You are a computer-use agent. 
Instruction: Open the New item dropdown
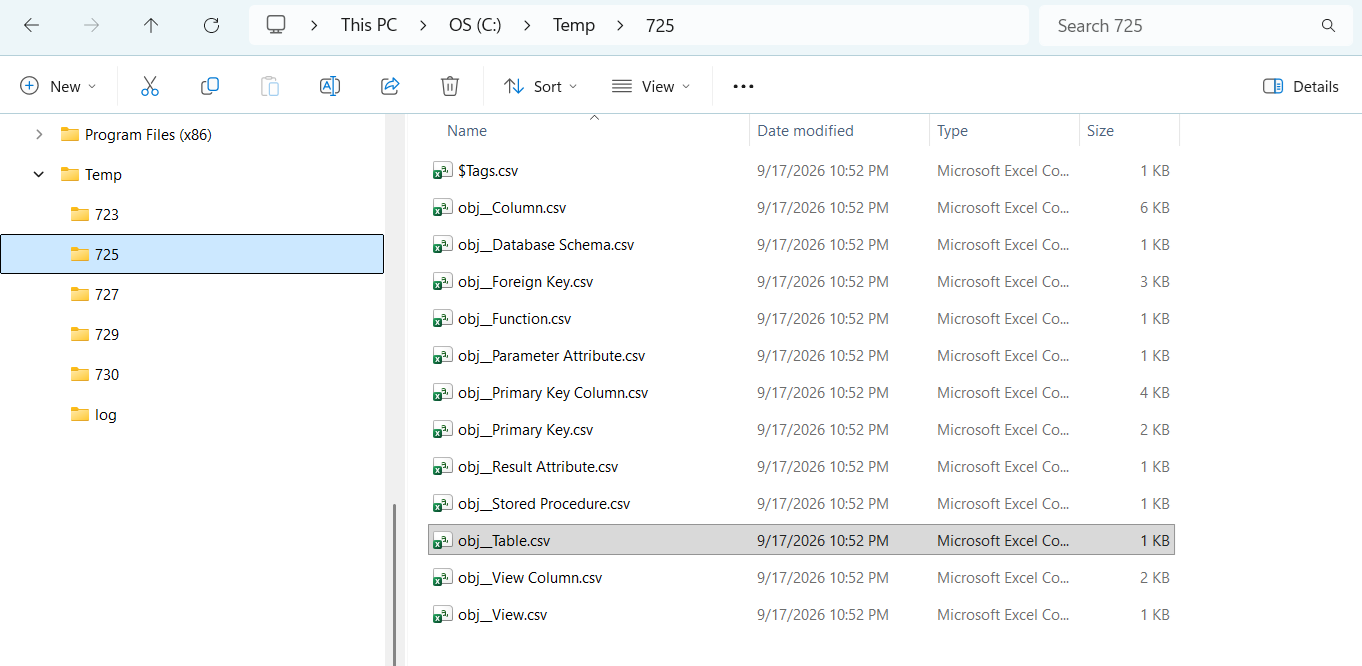point(59,86)
